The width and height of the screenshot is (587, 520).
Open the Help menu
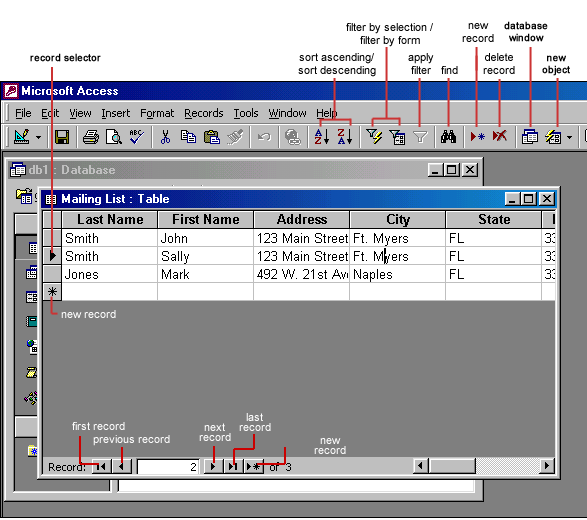point(326,113)
